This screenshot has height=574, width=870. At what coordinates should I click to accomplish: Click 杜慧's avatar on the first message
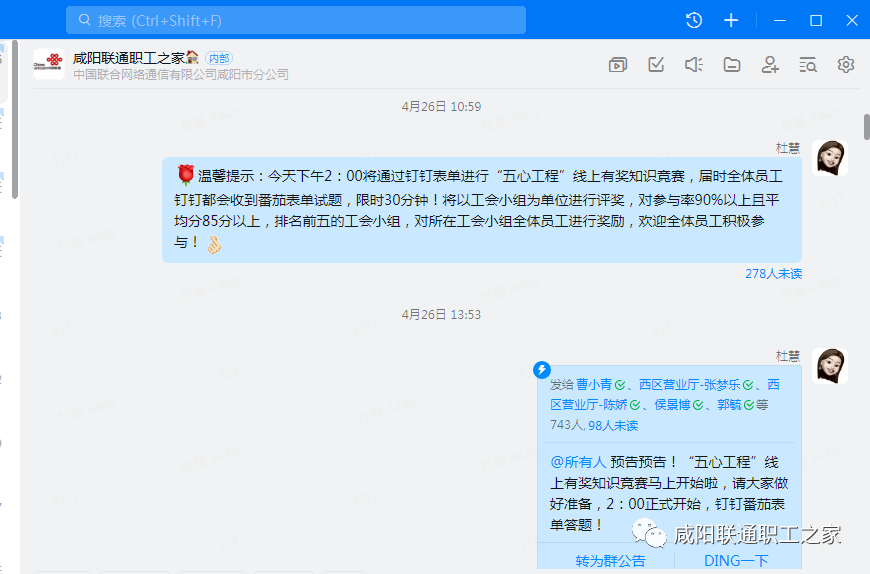coord(831,159)
